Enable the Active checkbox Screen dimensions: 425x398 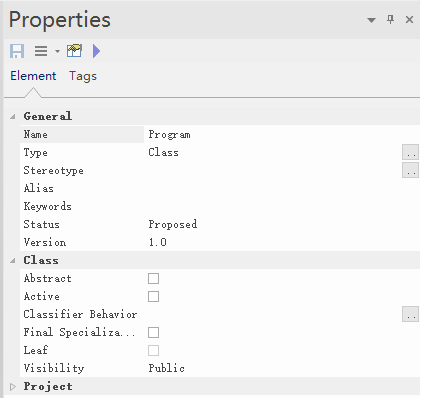click(153, 296)
